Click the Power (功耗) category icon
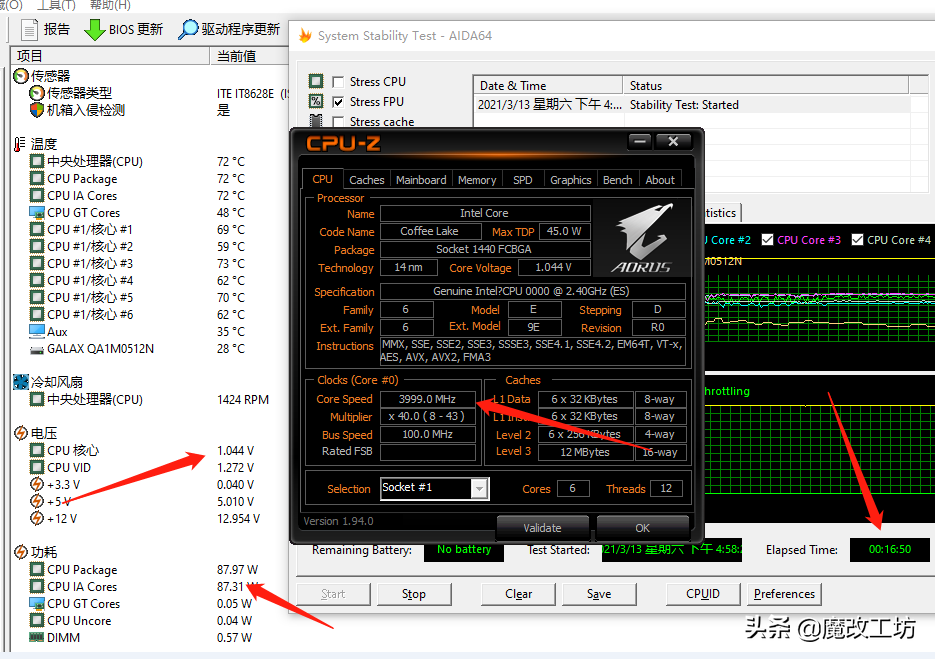935x659 pixels. [x=21, y=552]
